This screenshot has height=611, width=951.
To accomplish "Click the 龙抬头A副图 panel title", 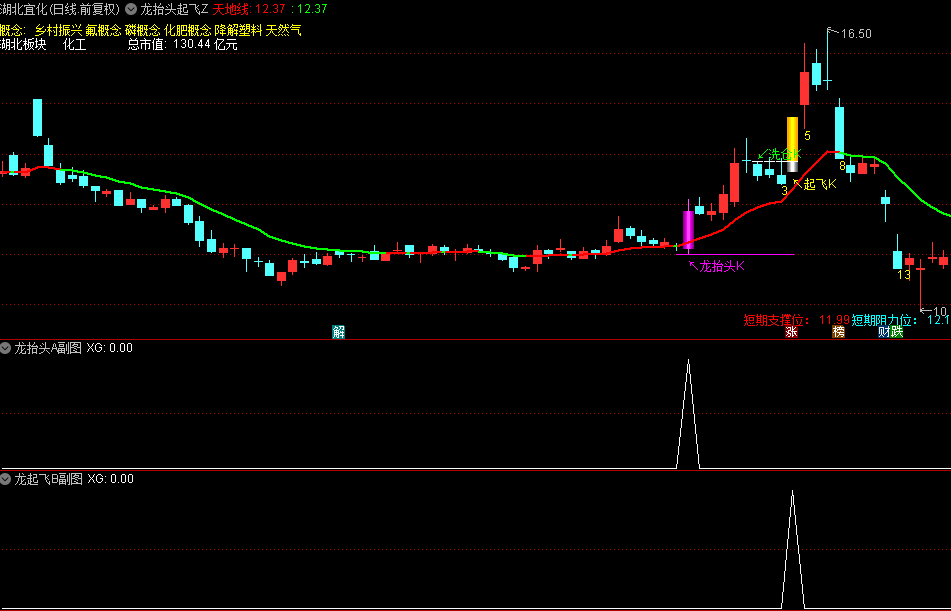I will tap(48, 348).
